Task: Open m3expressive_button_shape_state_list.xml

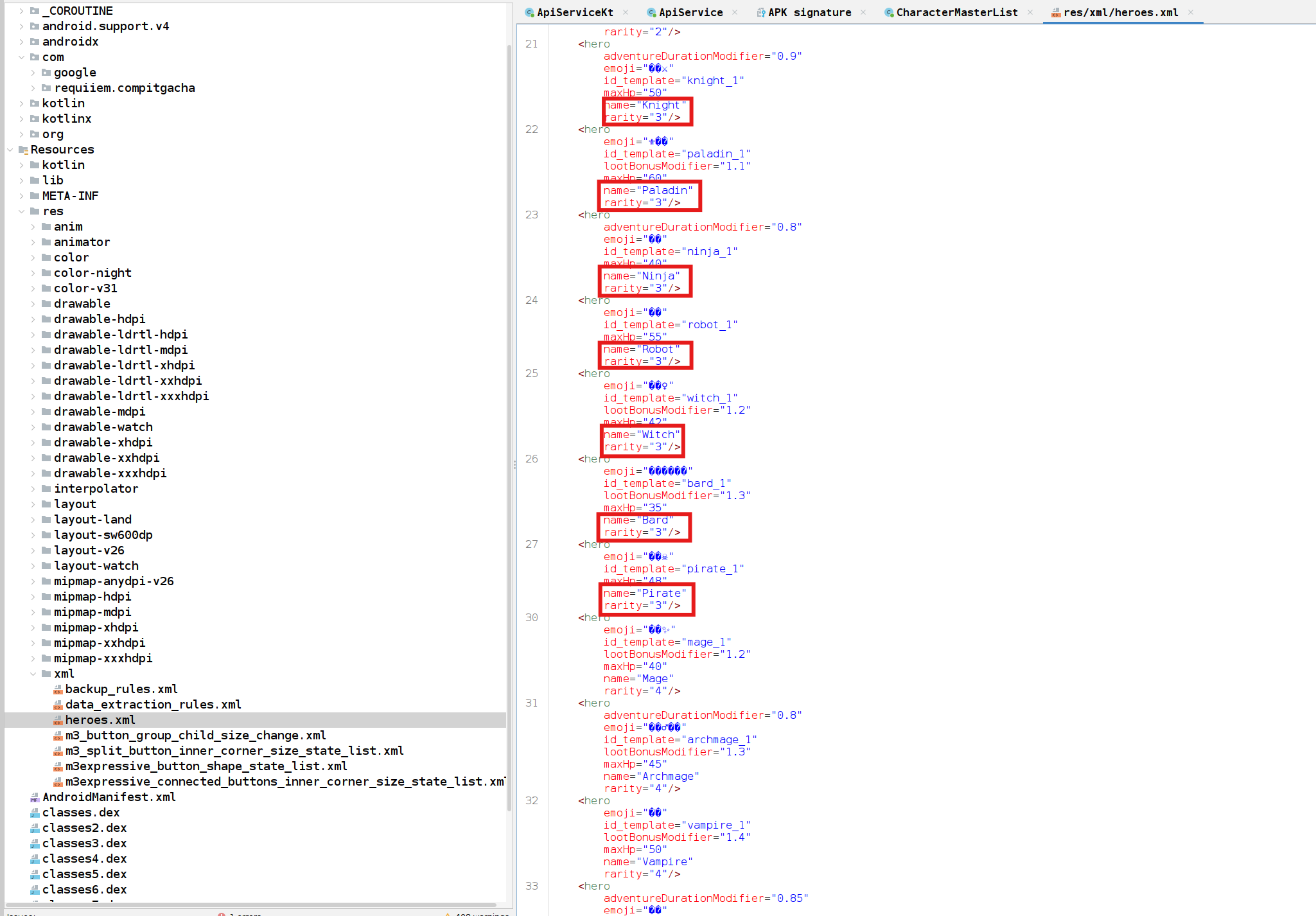Action: pyautogui.click(x=206, y=766)
